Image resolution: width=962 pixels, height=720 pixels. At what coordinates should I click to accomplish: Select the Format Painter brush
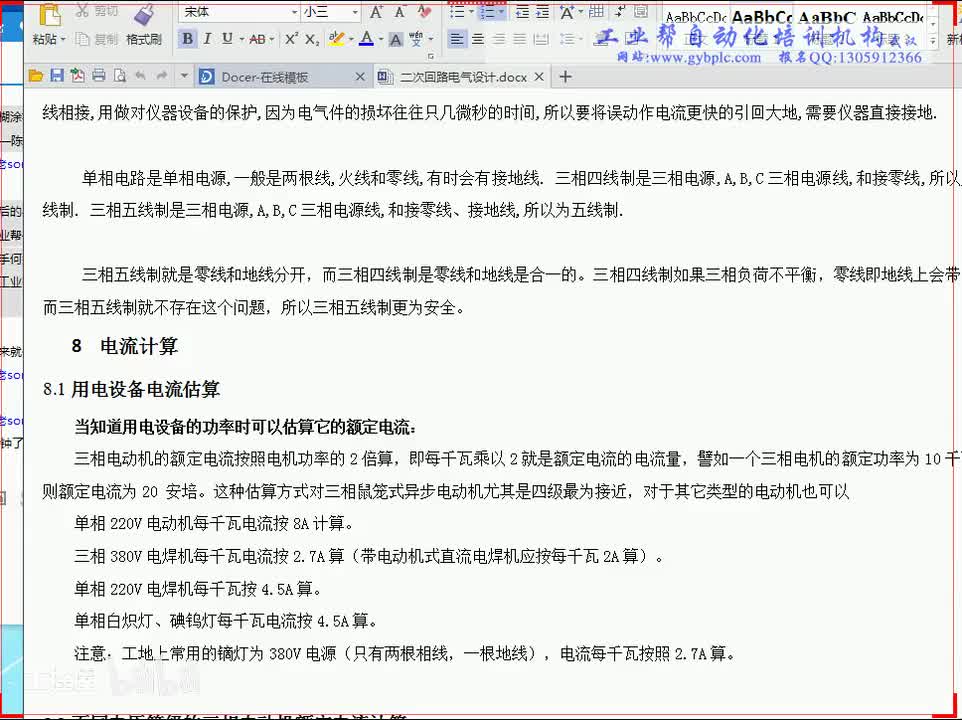[144, 15]
